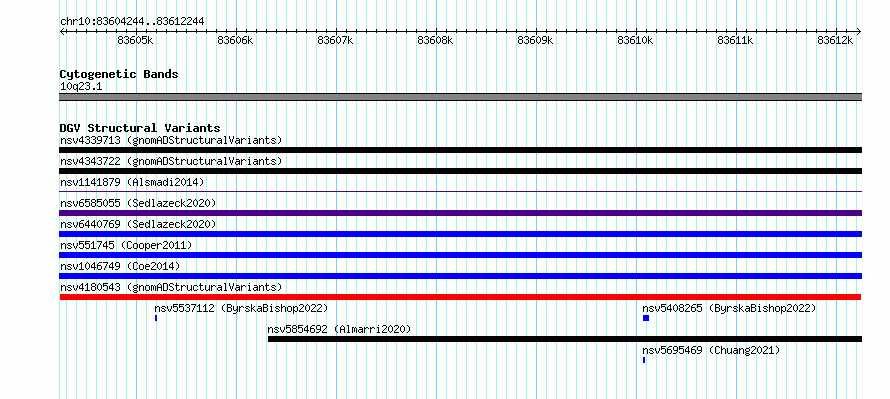Click the small blue marker under nsv5537112
Screen dimensions: 890x399
click(156, 318)
